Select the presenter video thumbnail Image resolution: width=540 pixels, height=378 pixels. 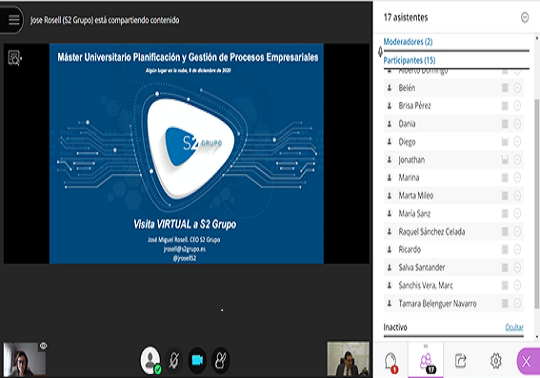pos(348,359)
